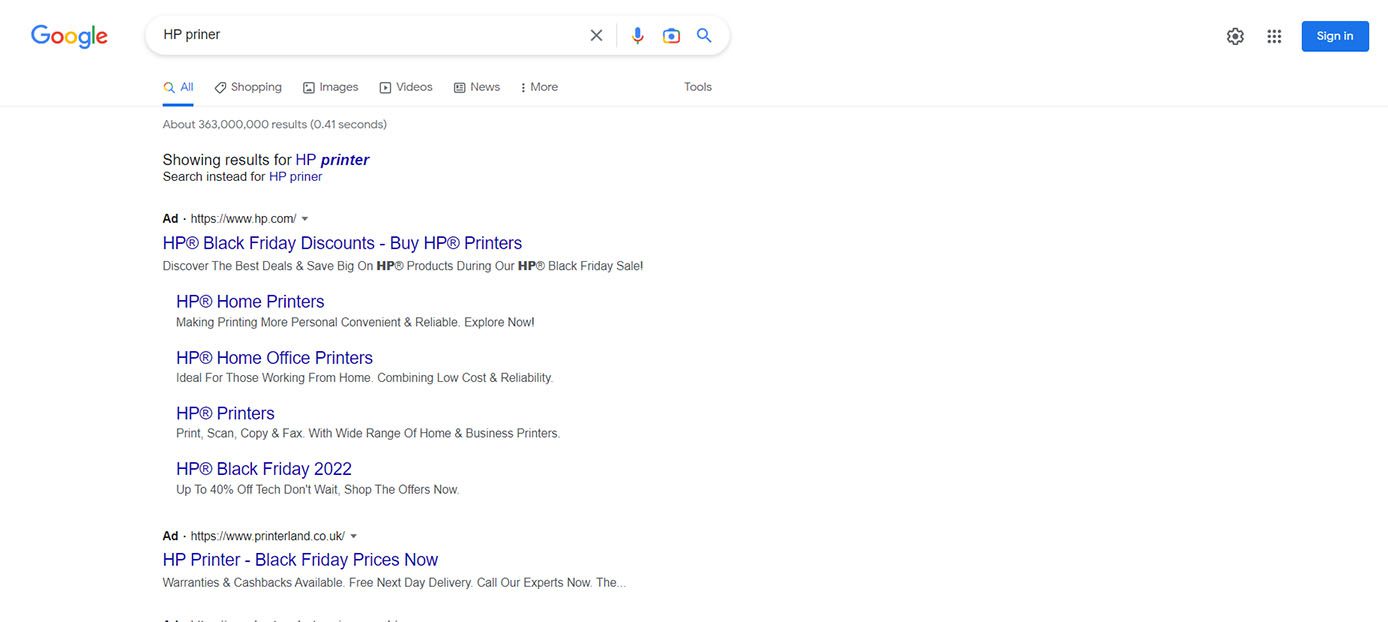
Task: Expand dropdown arrow next to hp.com ad URL
Action: (305, 219)
